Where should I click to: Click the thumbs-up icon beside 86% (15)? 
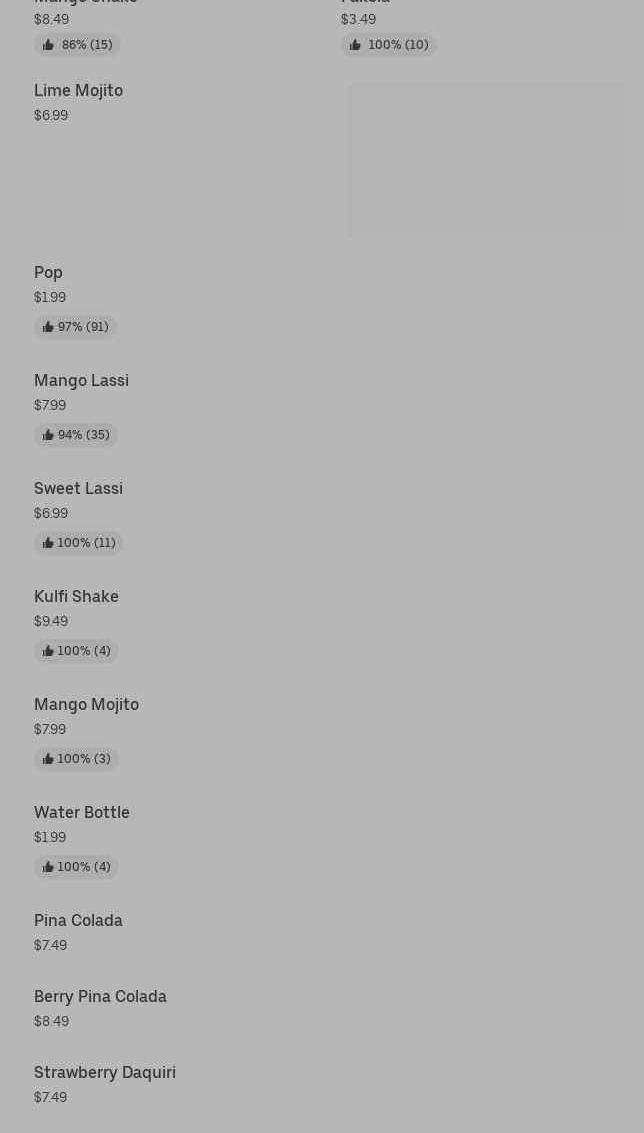pos(49,45)
